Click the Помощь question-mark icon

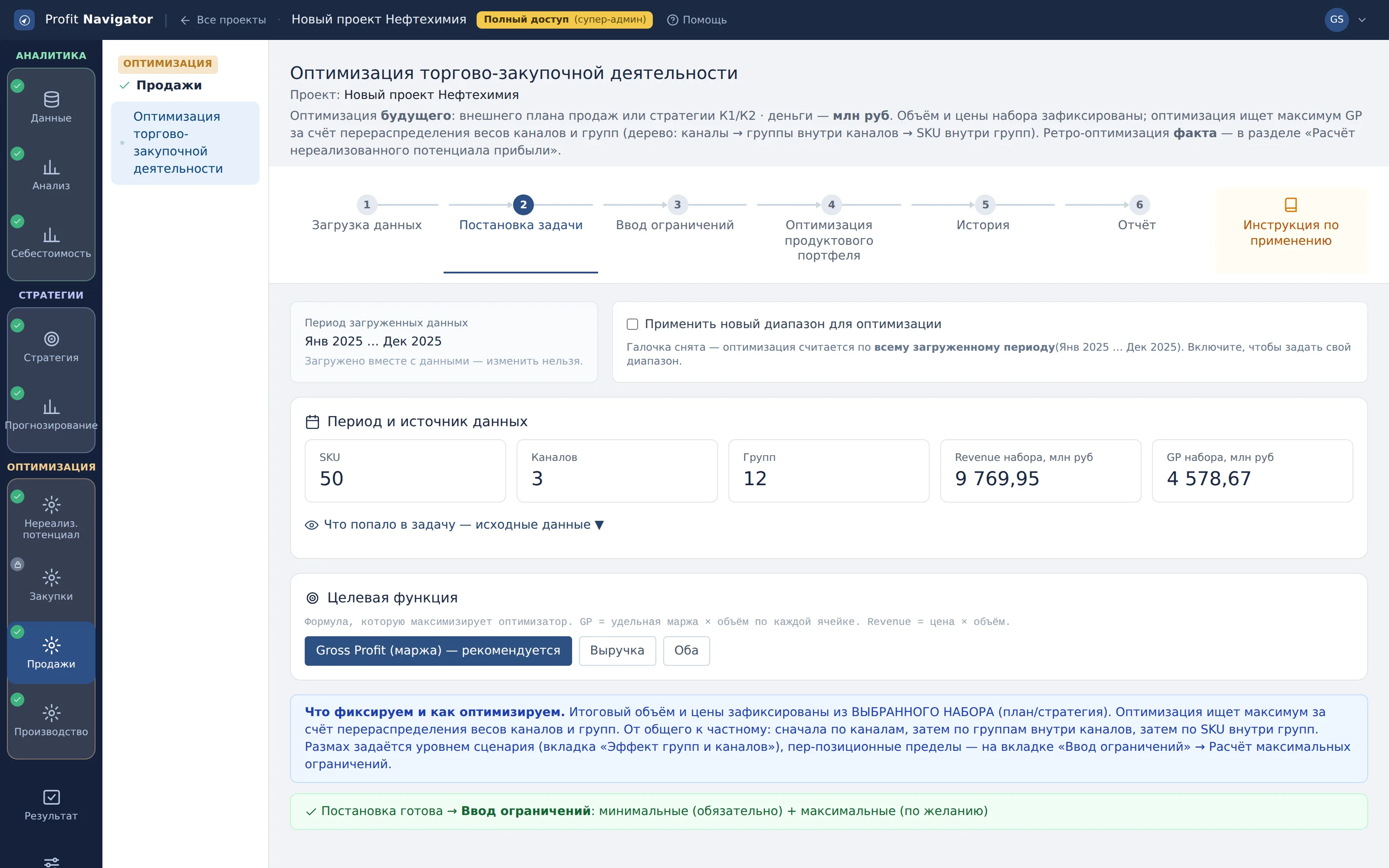click(672, 20)
